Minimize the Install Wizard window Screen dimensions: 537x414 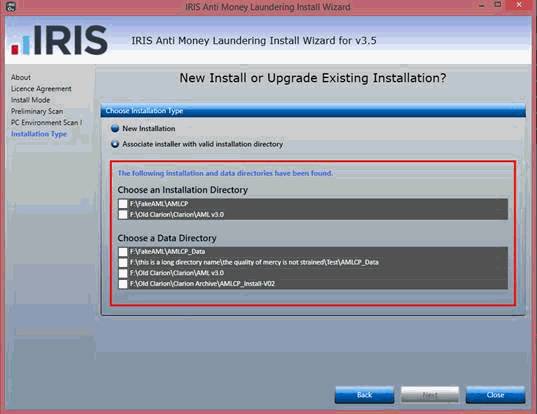click(x=482, y=5)
